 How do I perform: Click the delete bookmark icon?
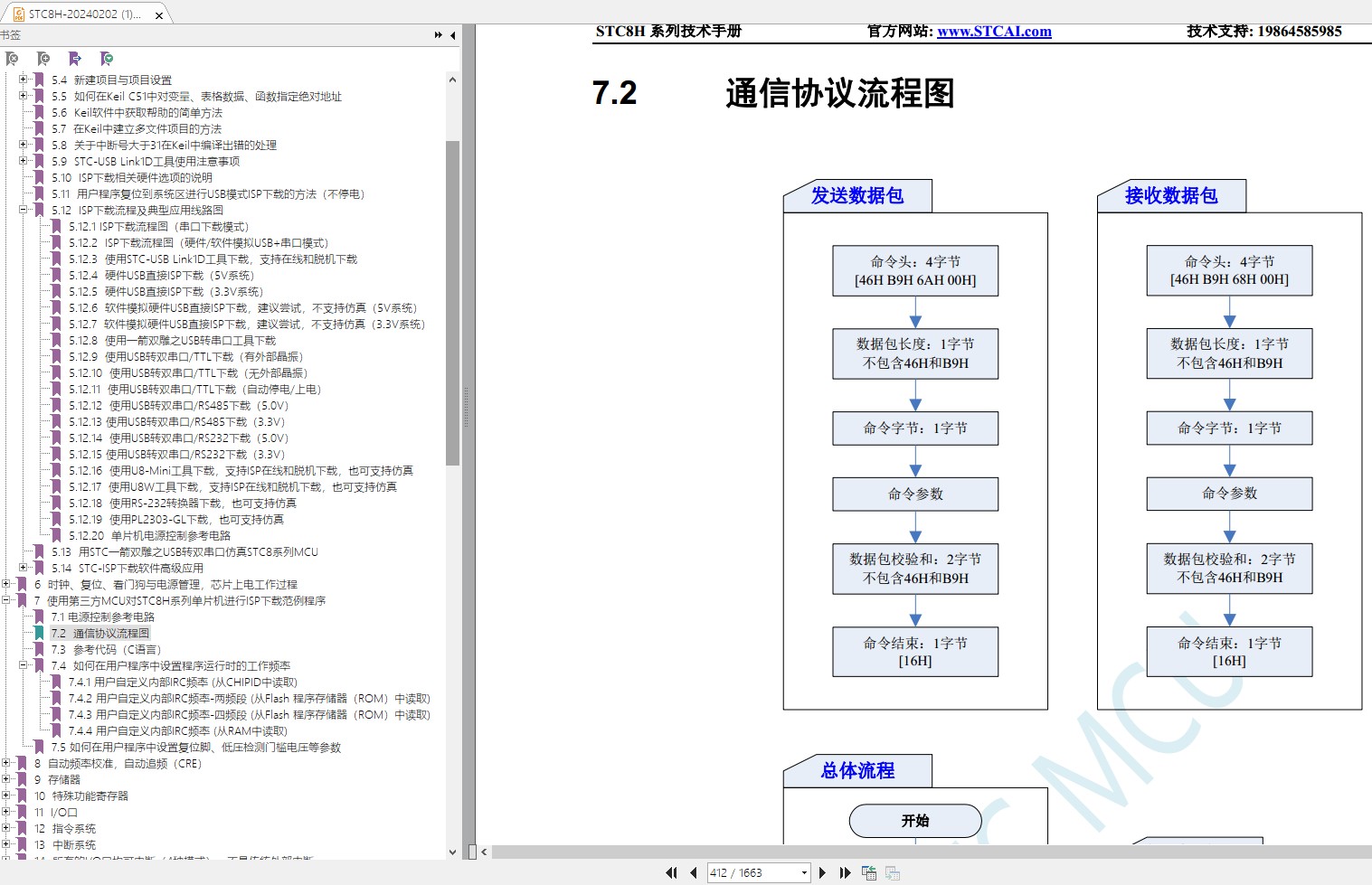point(12,59)
